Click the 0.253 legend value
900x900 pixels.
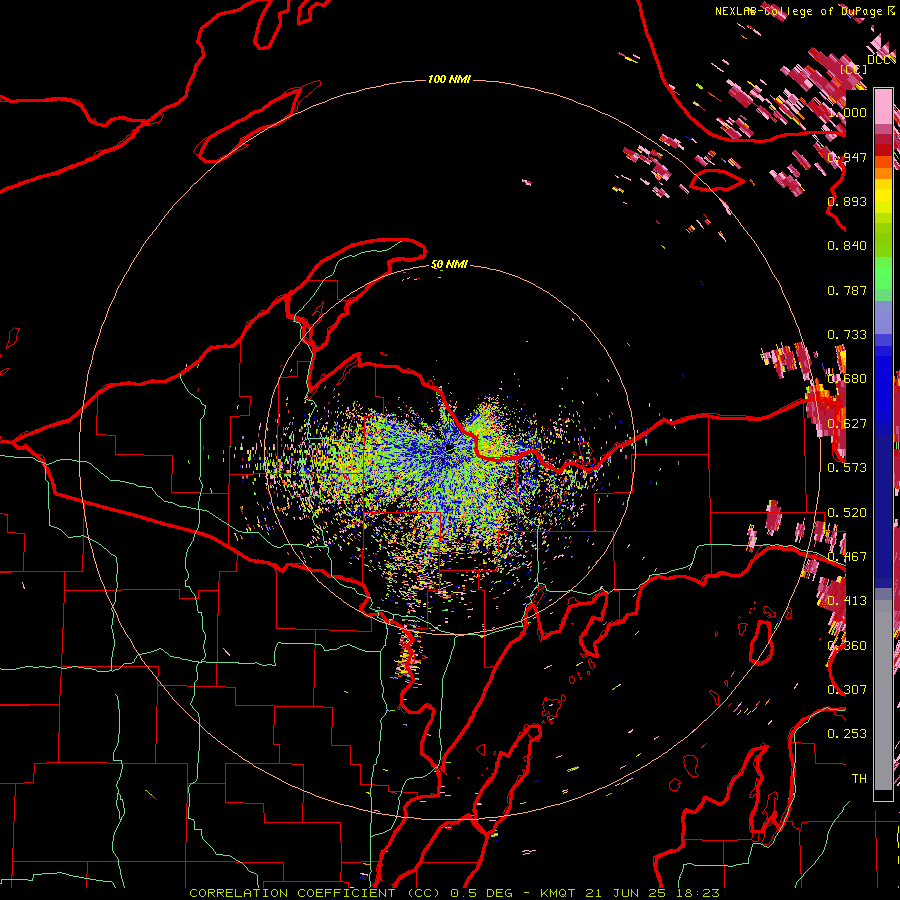pos(847,734)
